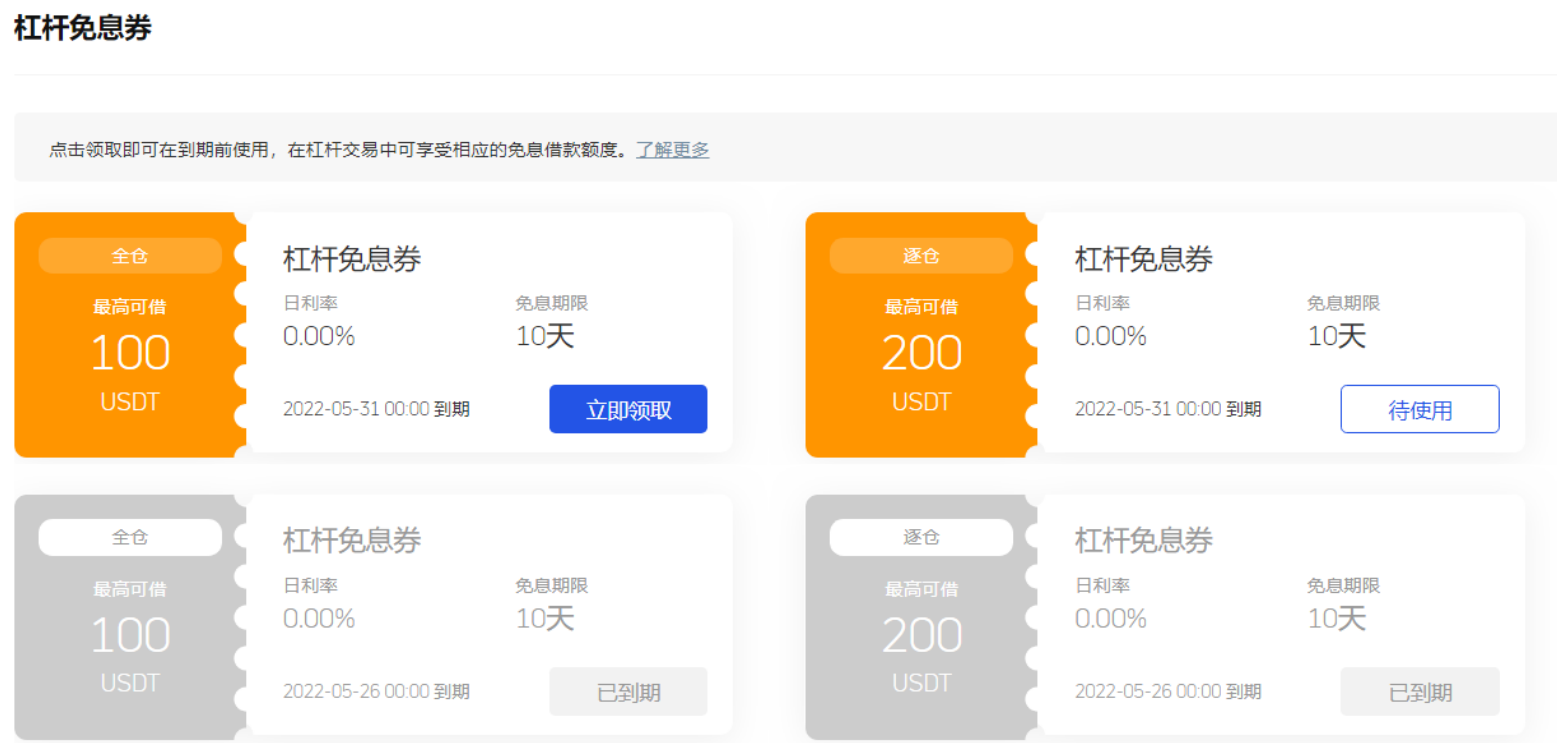This screenshot has height=743, width=1557.
Task: Select the 逐仓 badge on orange coupon
Action: (921, 256)
